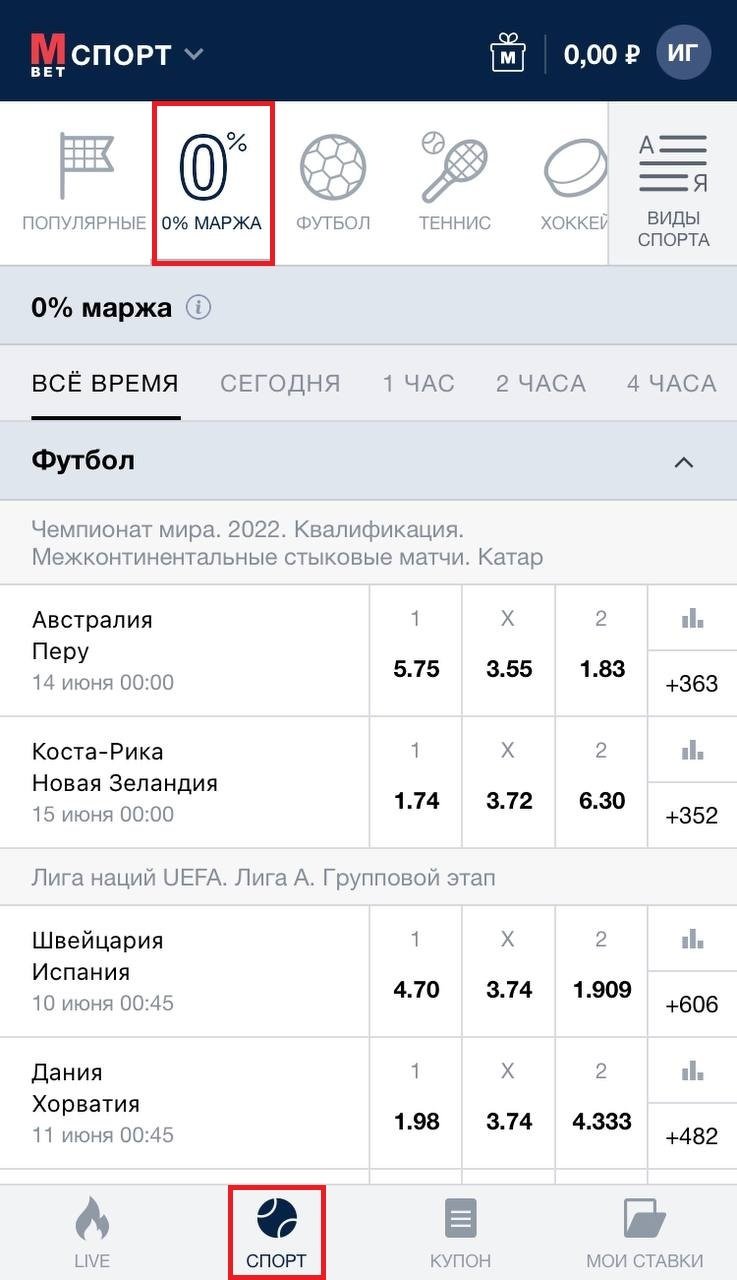Switch to the 2 часа tab
Screen dimensions: 737x1280
[x=541, y=383]
